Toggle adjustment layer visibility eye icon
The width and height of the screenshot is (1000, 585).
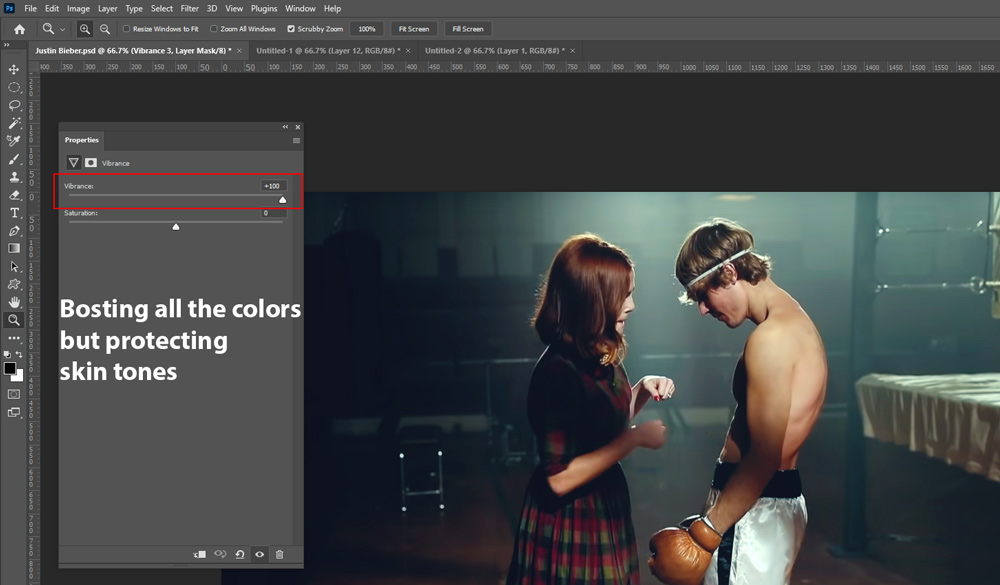click(x=260, y=554)
